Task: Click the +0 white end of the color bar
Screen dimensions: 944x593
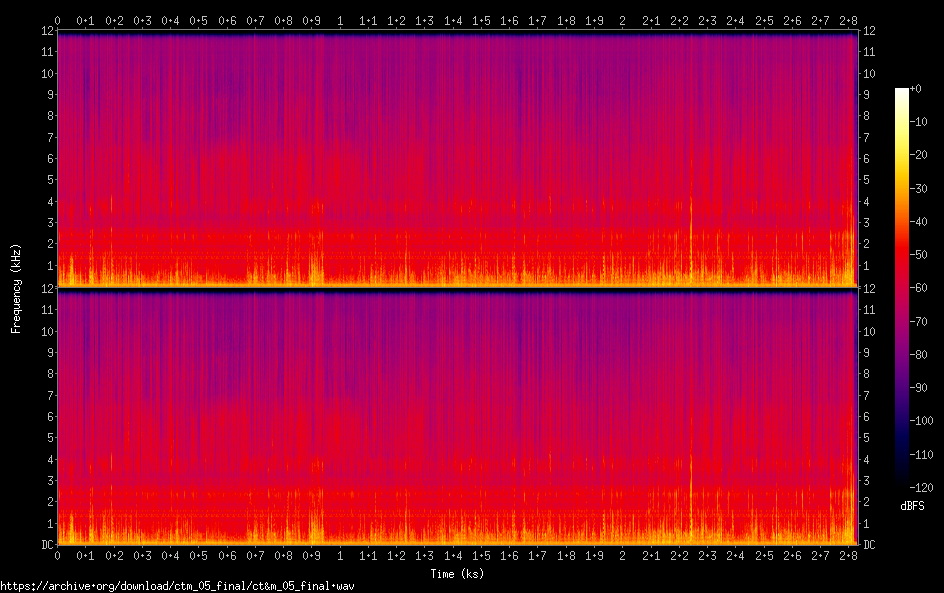Action: pyautogui.click(x=902, y=90)
